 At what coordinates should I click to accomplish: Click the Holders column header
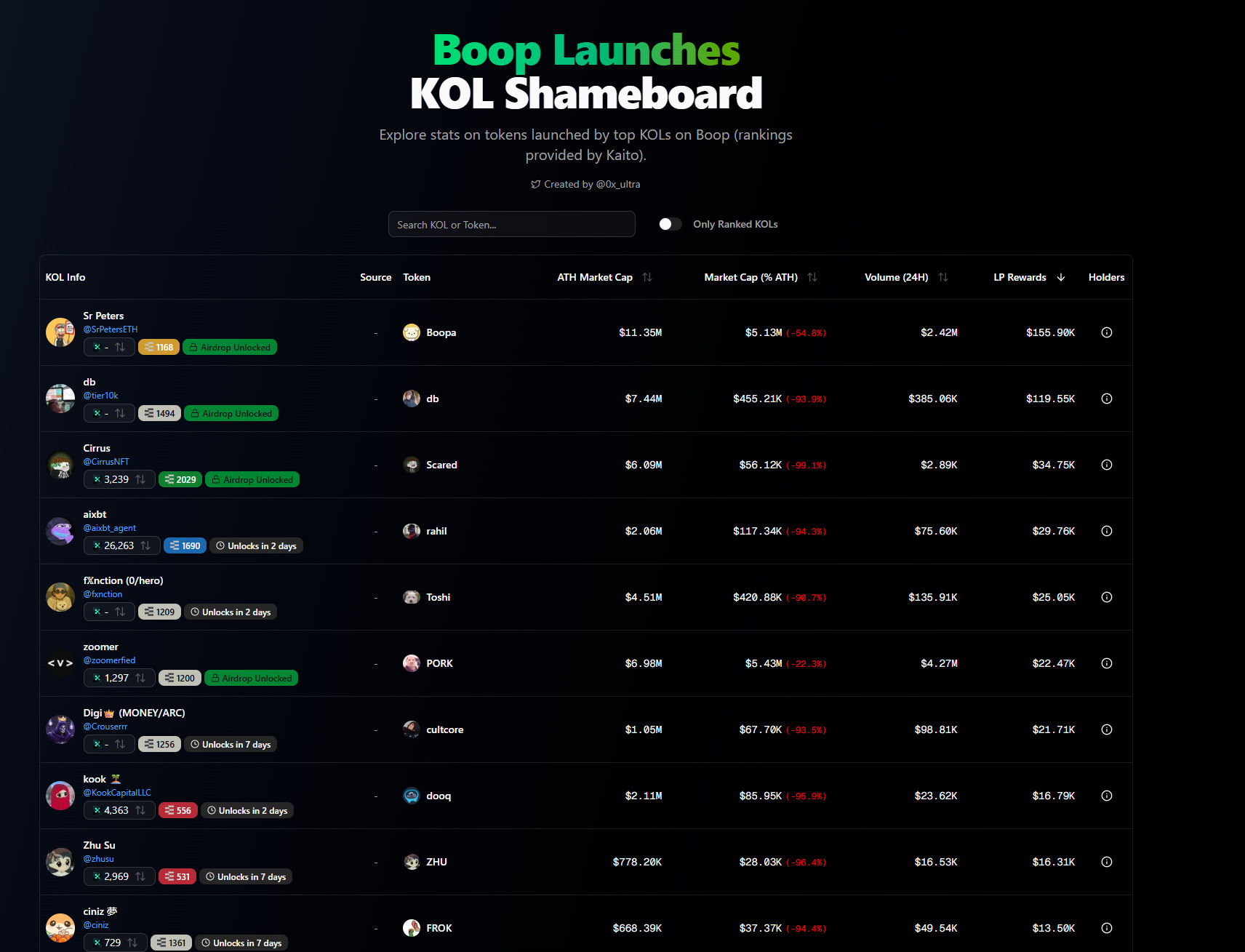point(1106,277)
